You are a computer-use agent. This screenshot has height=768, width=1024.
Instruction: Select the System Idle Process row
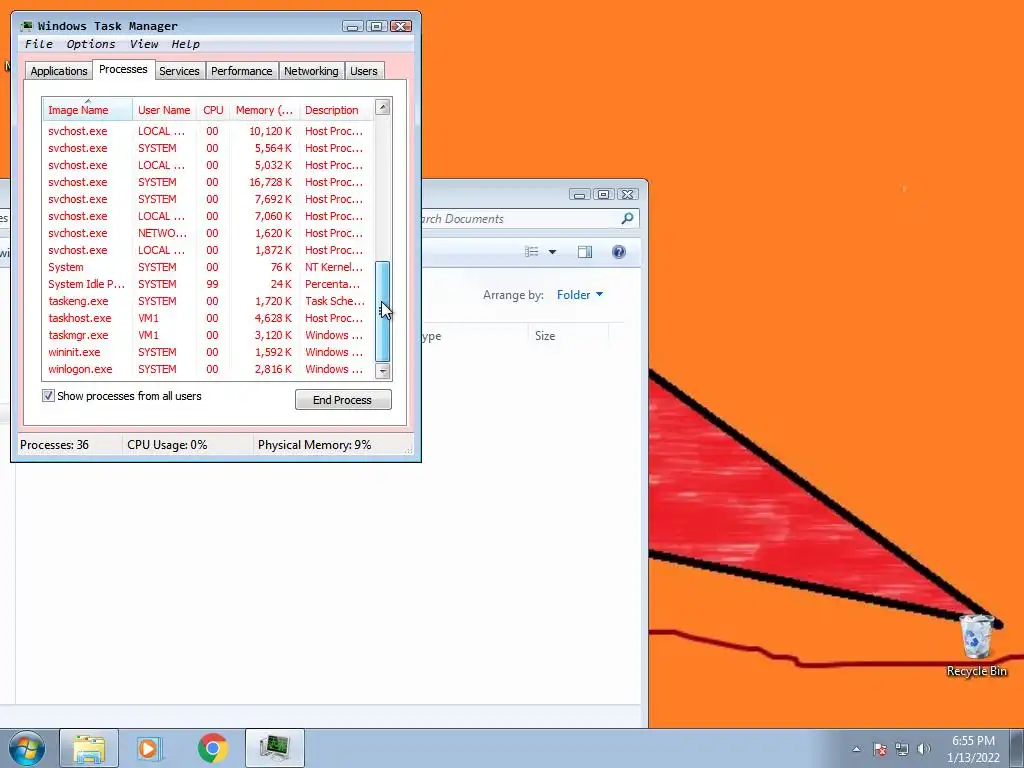pos(208,284)
